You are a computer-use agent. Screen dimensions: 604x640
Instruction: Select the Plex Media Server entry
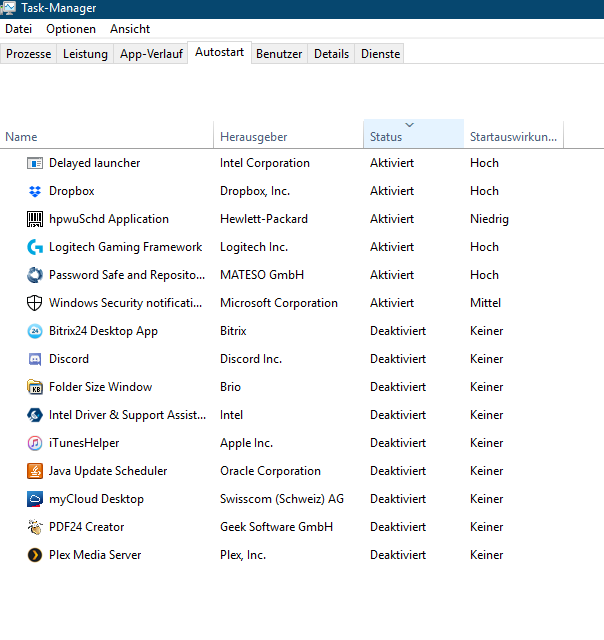(x=95, y=555)
